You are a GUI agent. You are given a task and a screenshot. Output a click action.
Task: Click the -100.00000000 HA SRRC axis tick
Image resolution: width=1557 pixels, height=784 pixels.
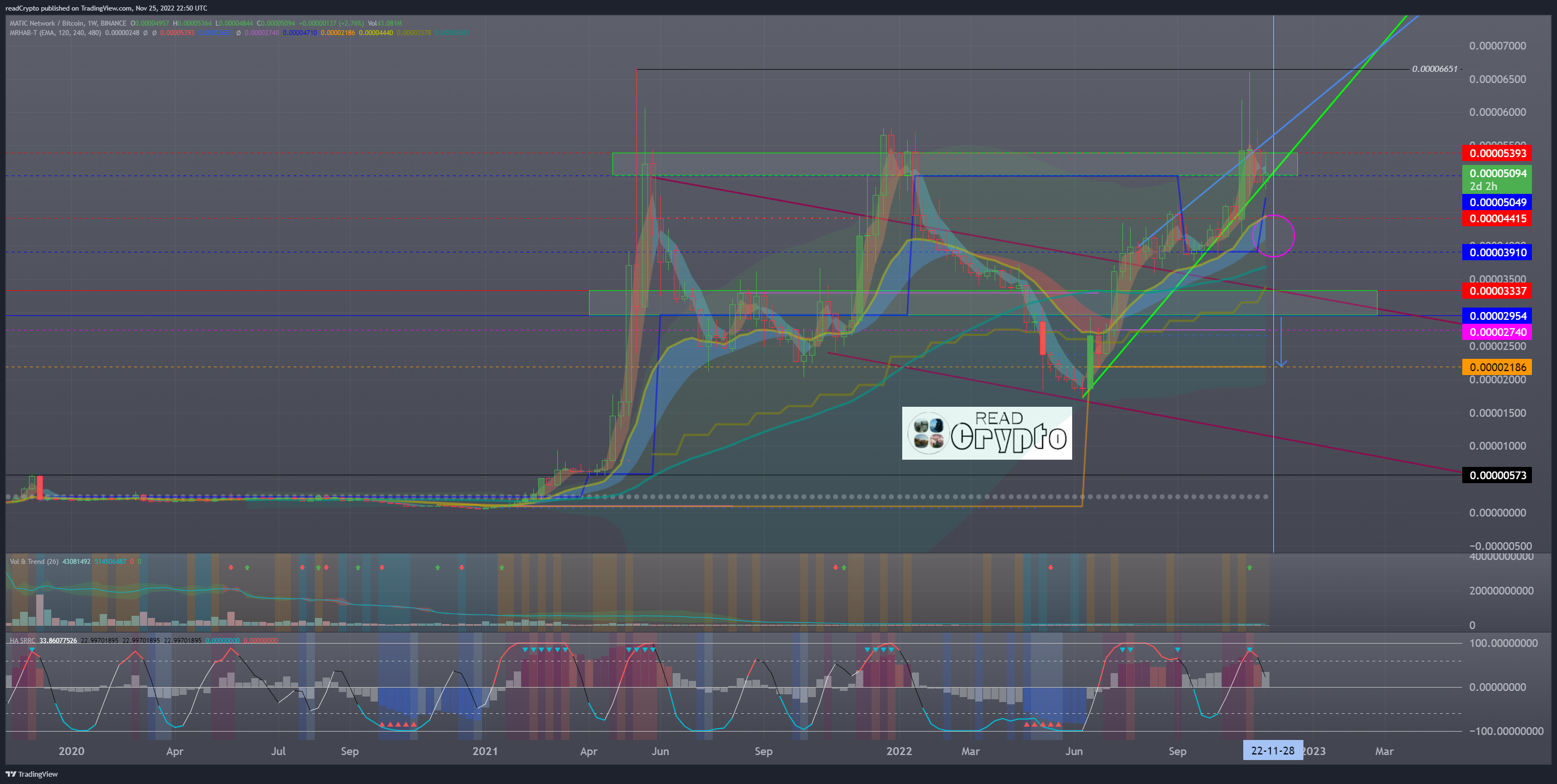click(1506, 732)
